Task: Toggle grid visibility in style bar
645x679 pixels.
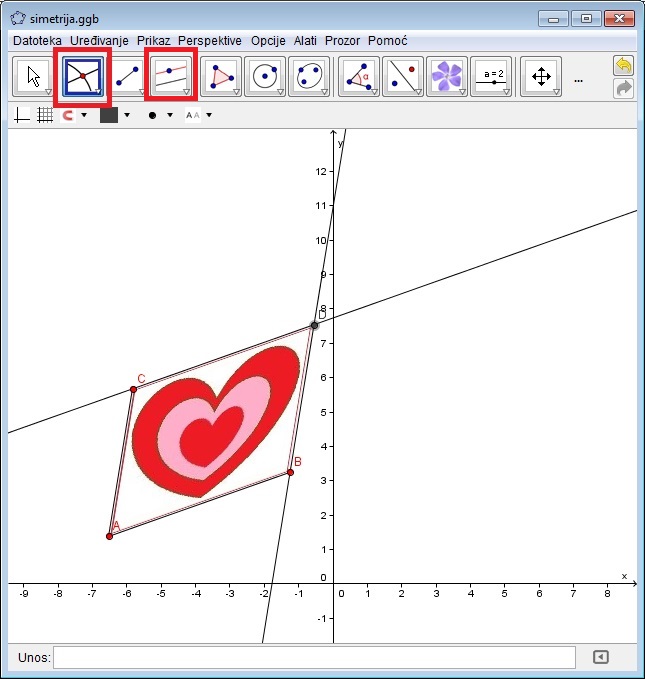Action: [45, 115]
